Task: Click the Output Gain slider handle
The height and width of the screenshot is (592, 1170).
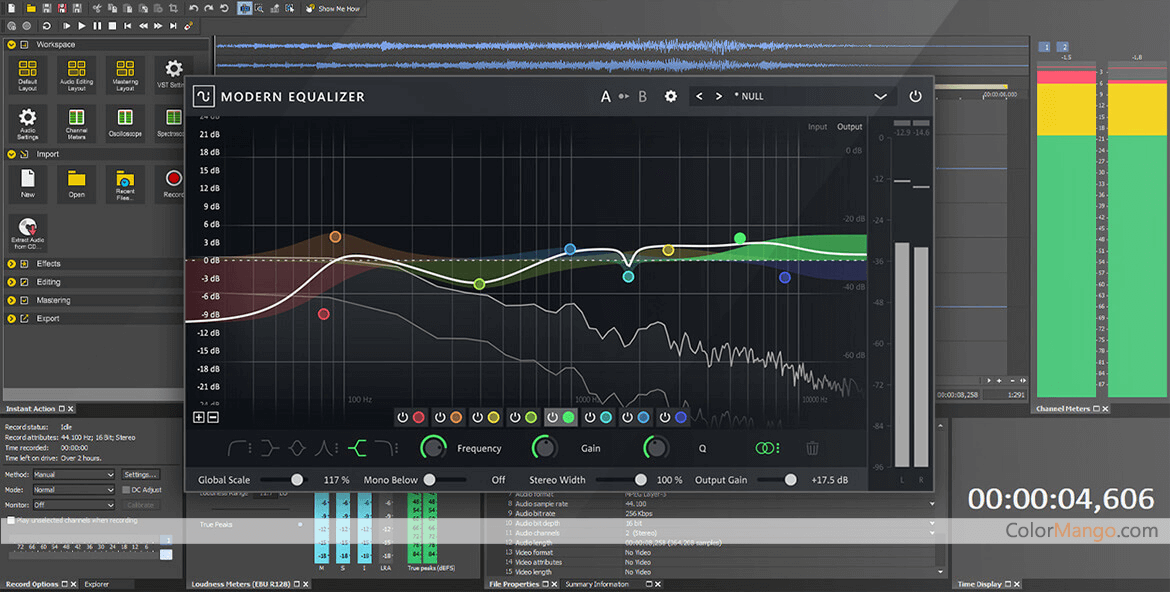Action: (x=790, y=480)
